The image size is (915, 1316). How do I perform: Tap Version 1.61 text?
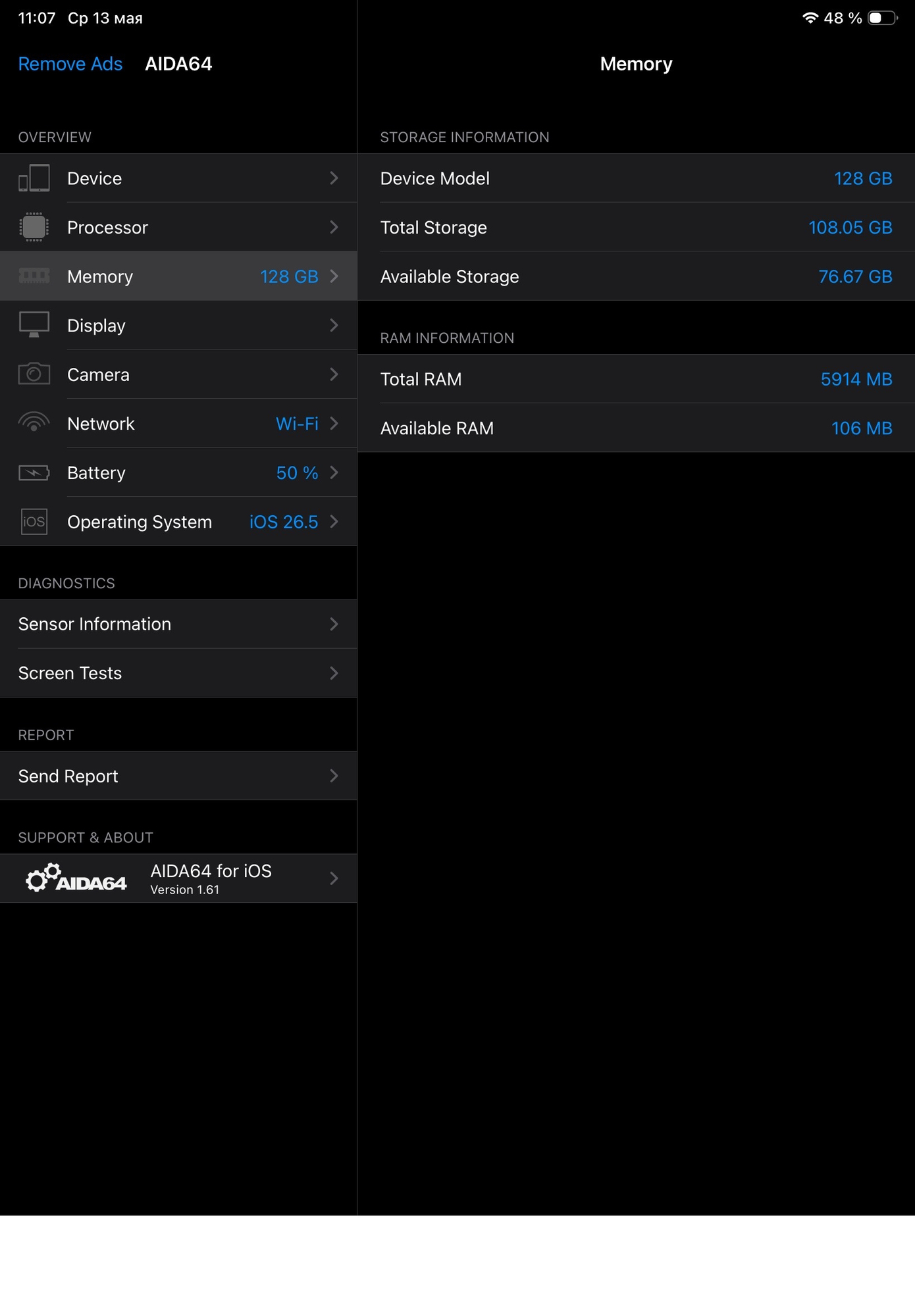click(x=184, y=890)
